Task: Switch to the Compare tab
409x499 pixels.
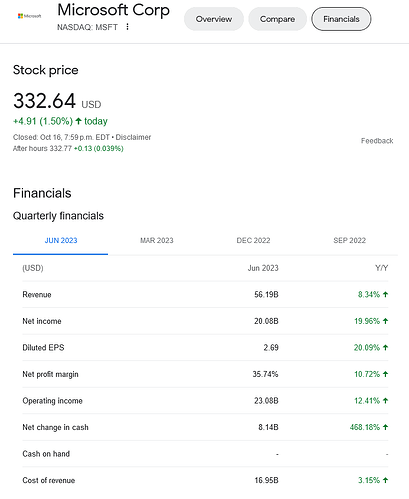Action: tap(277, 19)
